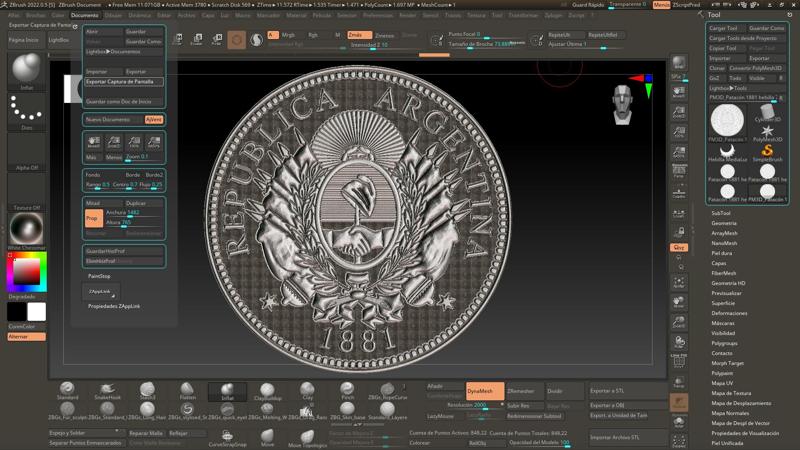Open the Dots stroke type picker
Viewport: 800px width, 450px height.
pos(27,111)
